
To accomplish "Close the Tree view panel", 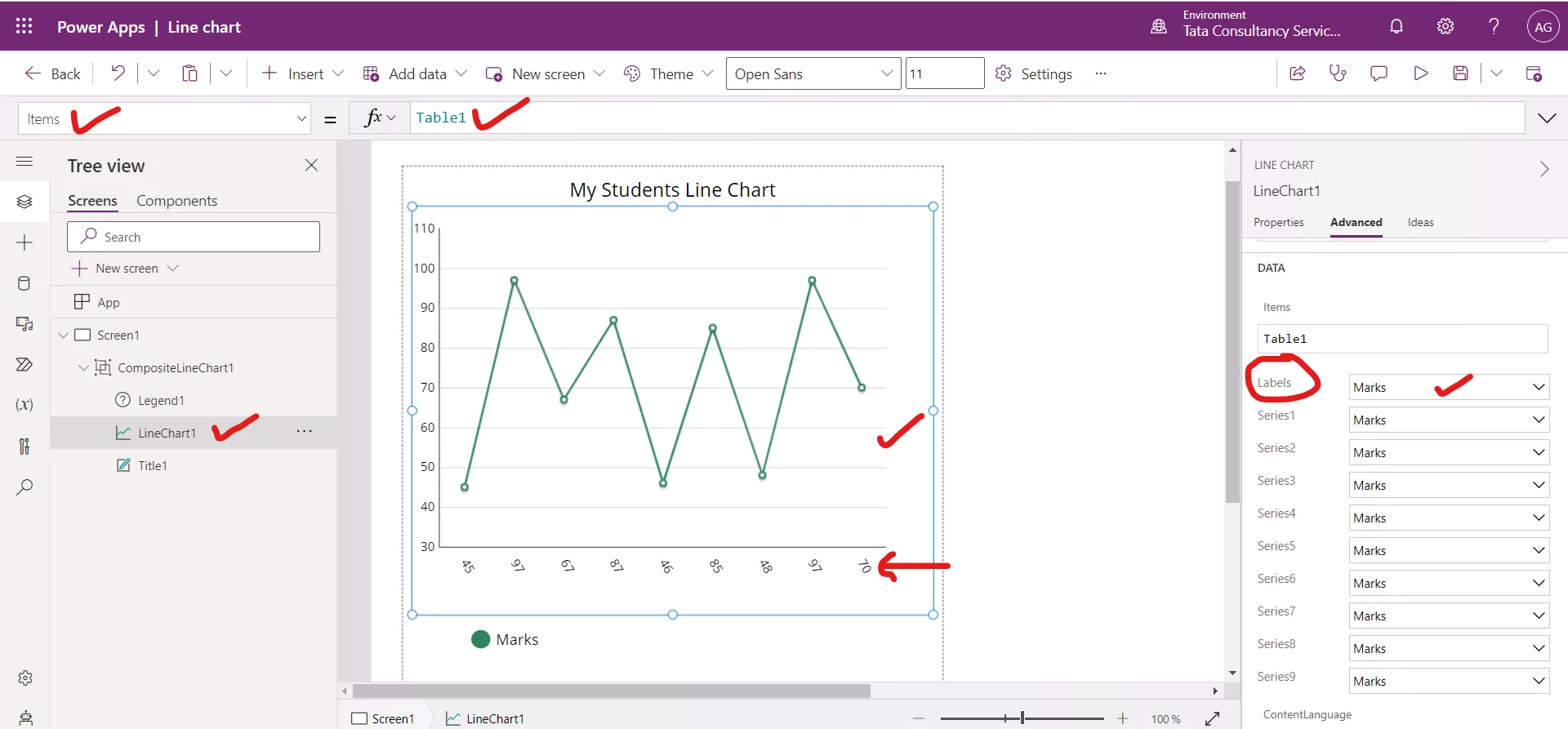I will click(x=311, y=165).
